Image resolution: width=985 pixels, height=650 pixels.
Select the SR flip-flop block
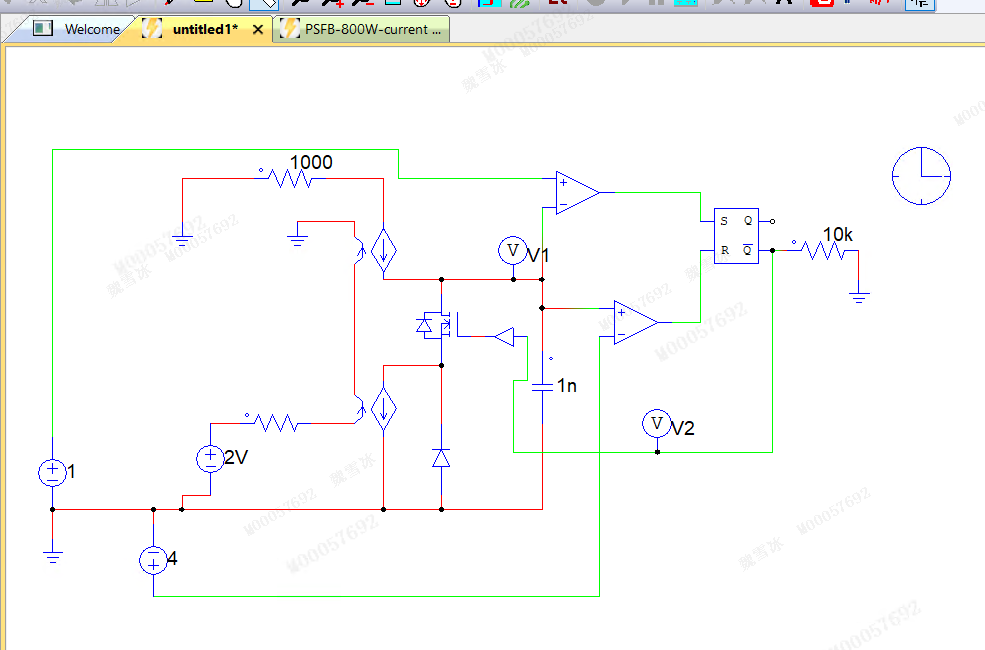click(x=736, y=236)
